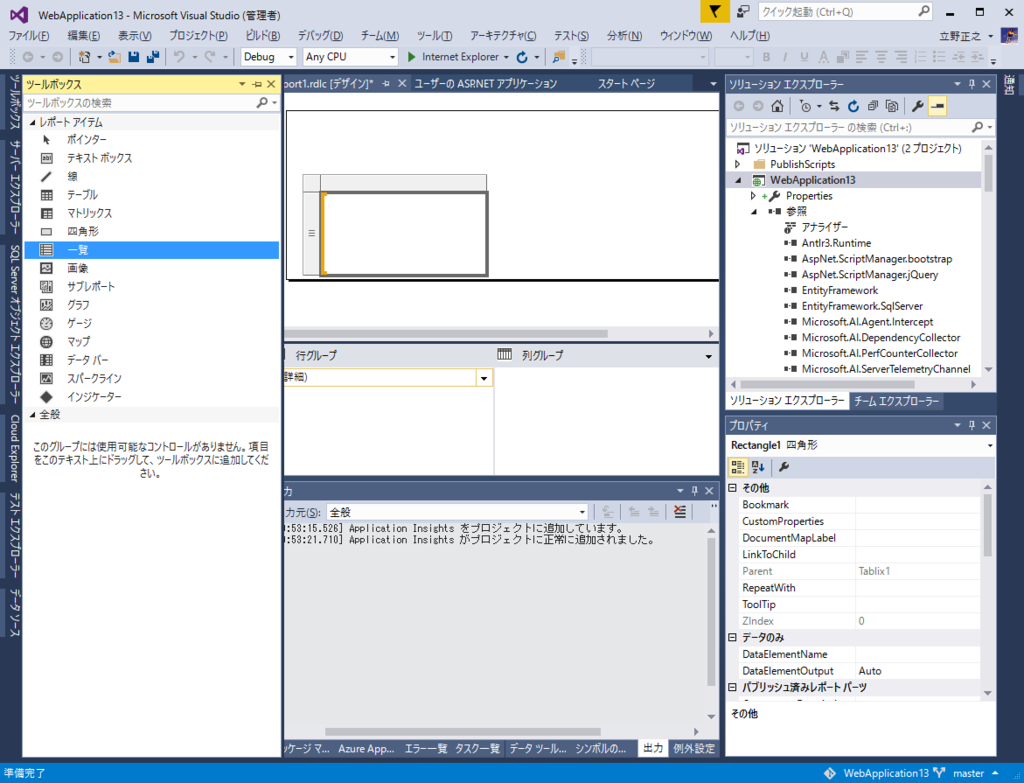This screenshot has width=1024, height=783.
Task: Collapse the その他 property category
Action: [732, 488]
